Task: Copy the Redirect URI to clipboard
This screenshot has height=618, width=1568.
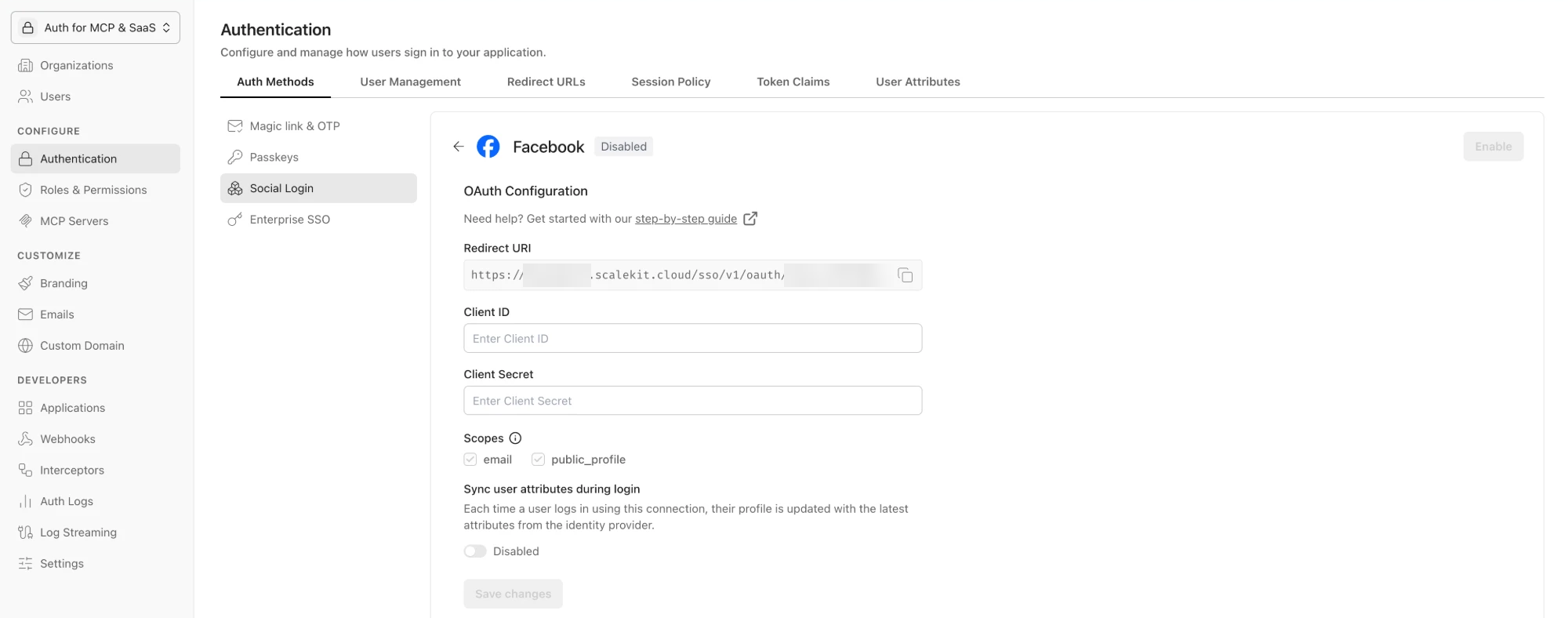Action: [905, 275]
